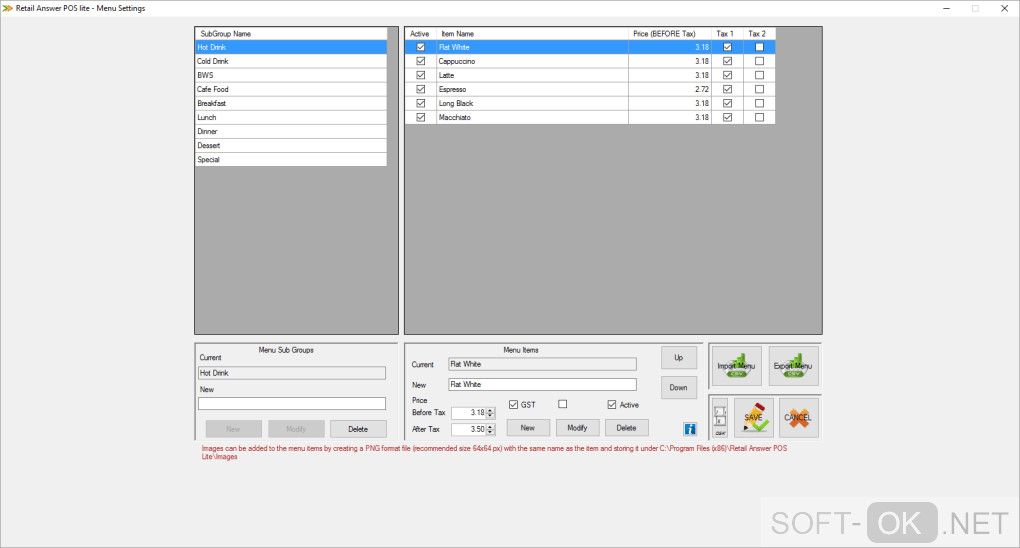Click the Tax 1 column header
Image resolution: width=1020 pixels, height=548 pixels.
coord(727,34)
